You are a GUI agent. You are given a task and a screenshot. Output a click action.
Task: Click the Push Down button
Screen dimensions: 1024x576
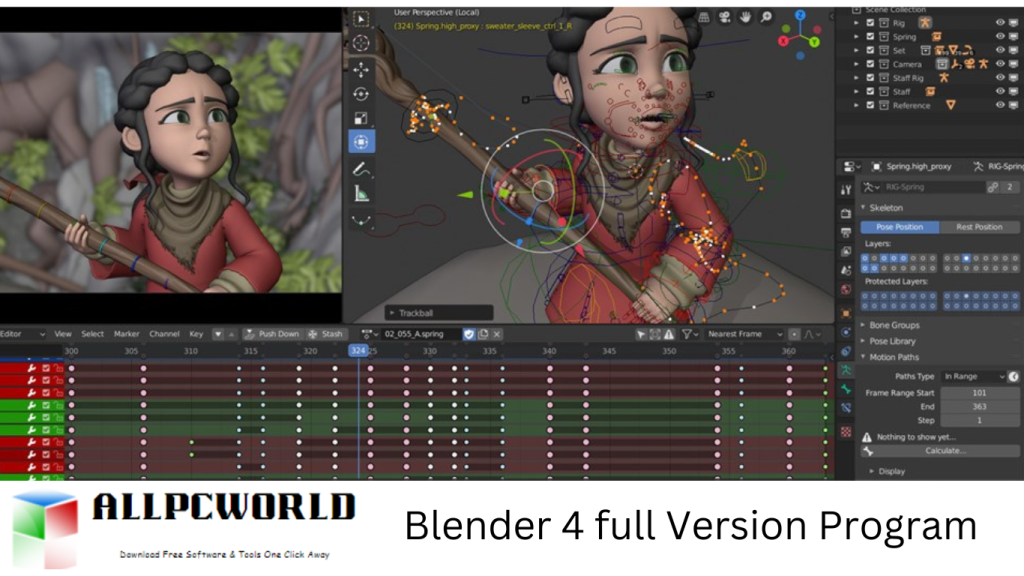[x=272, y=334]
